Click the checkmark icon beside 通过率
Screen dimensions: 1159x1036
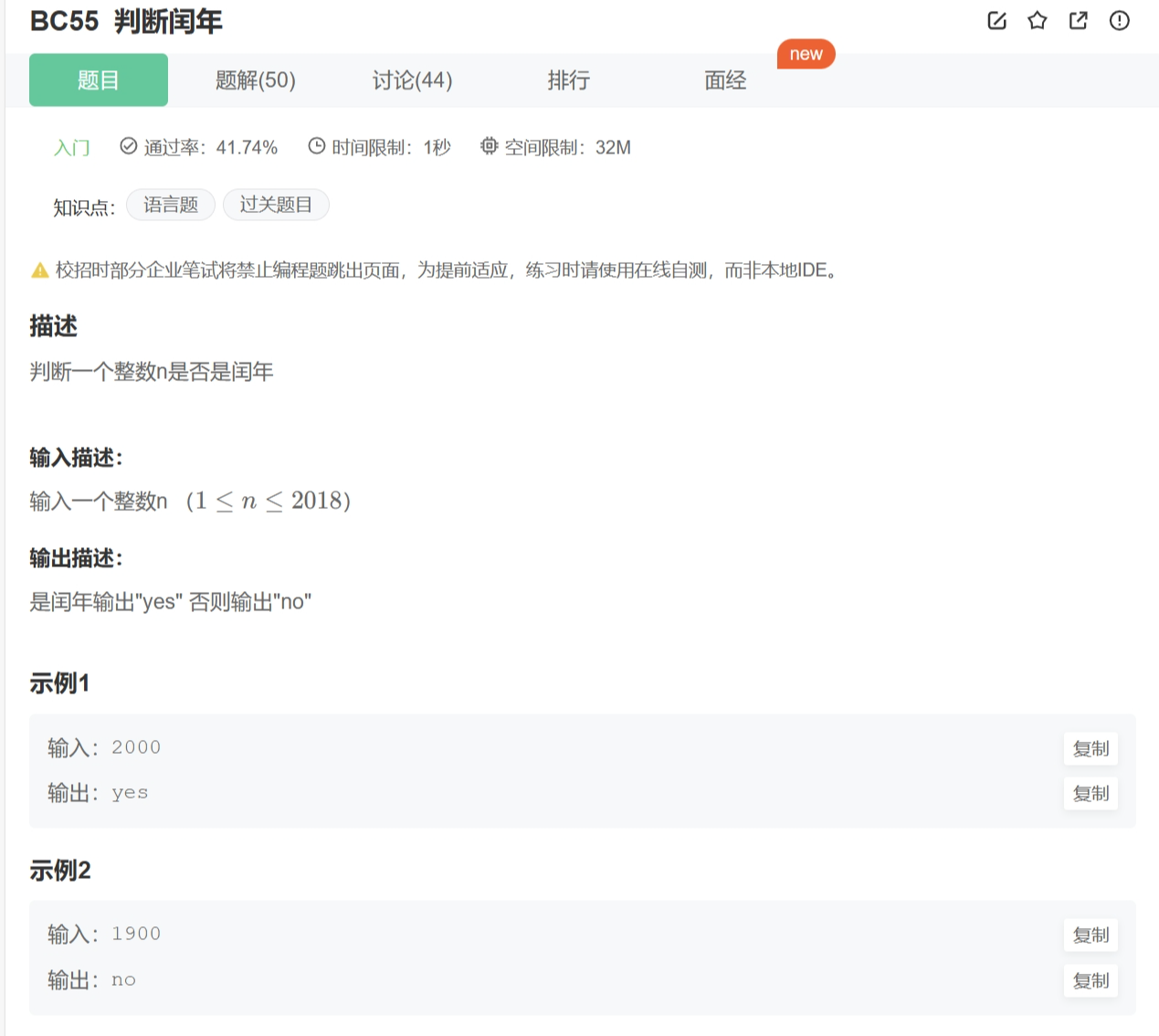[x=128, y=145]
